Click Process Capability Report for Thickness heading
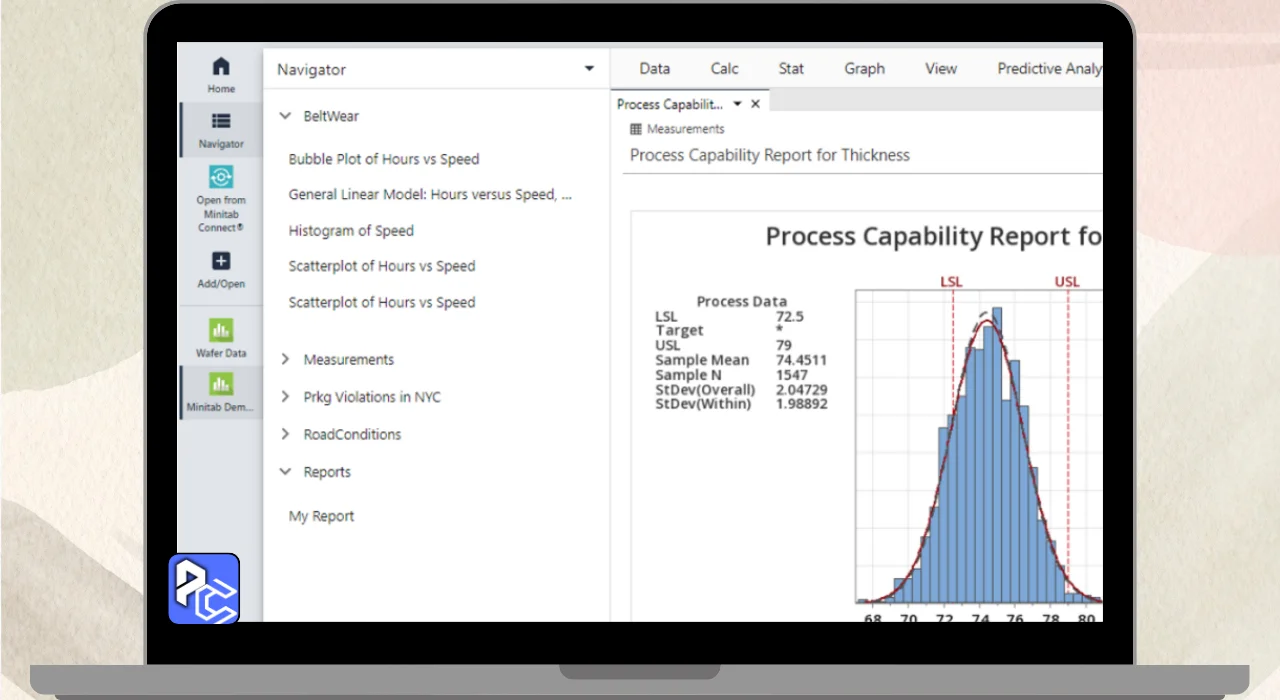This screenshot has width=1280, height=700. tap(770, 155)
